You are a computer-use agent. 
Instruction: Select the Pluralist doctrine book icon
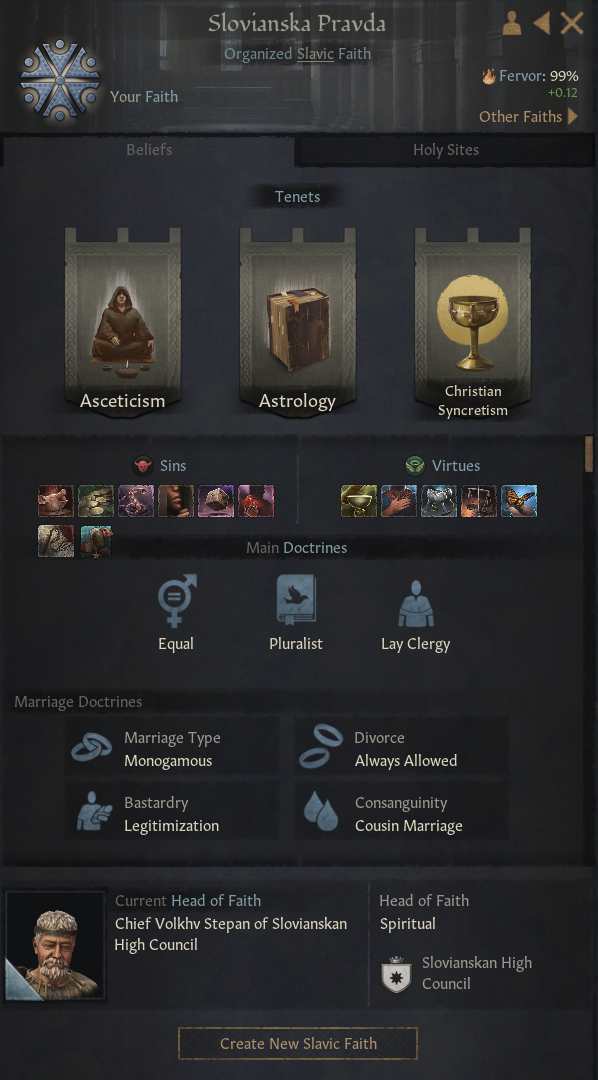(296, 601)
